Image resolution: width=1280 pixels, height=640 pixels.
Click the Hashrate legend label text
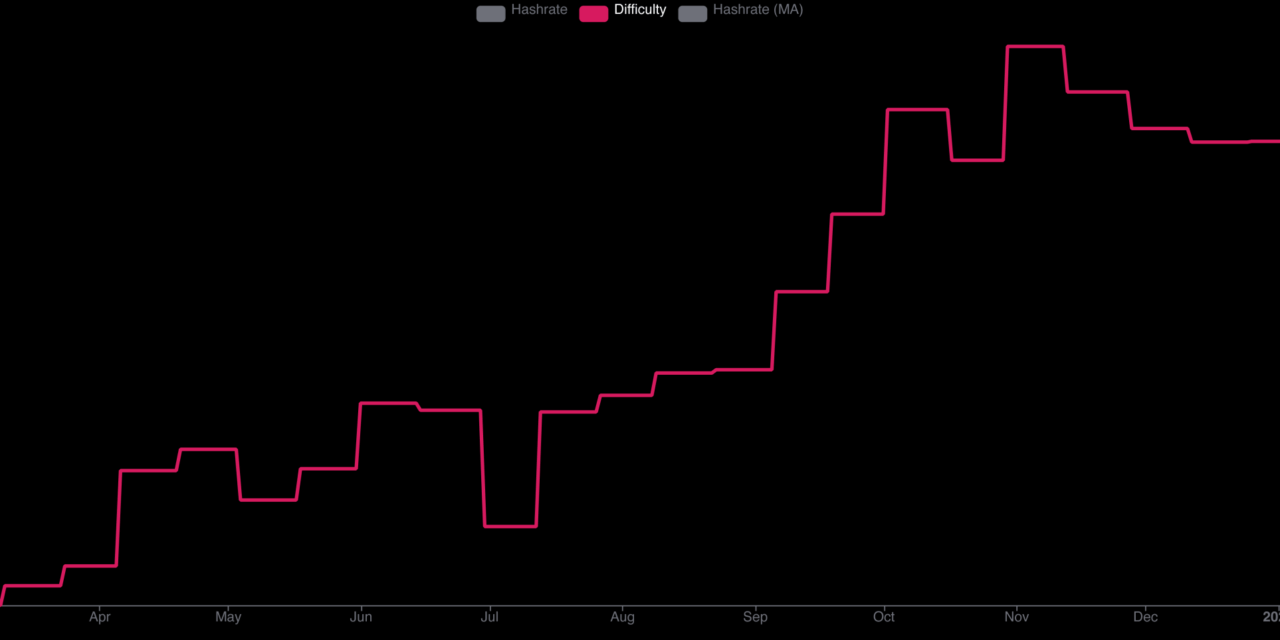(539, 10)
